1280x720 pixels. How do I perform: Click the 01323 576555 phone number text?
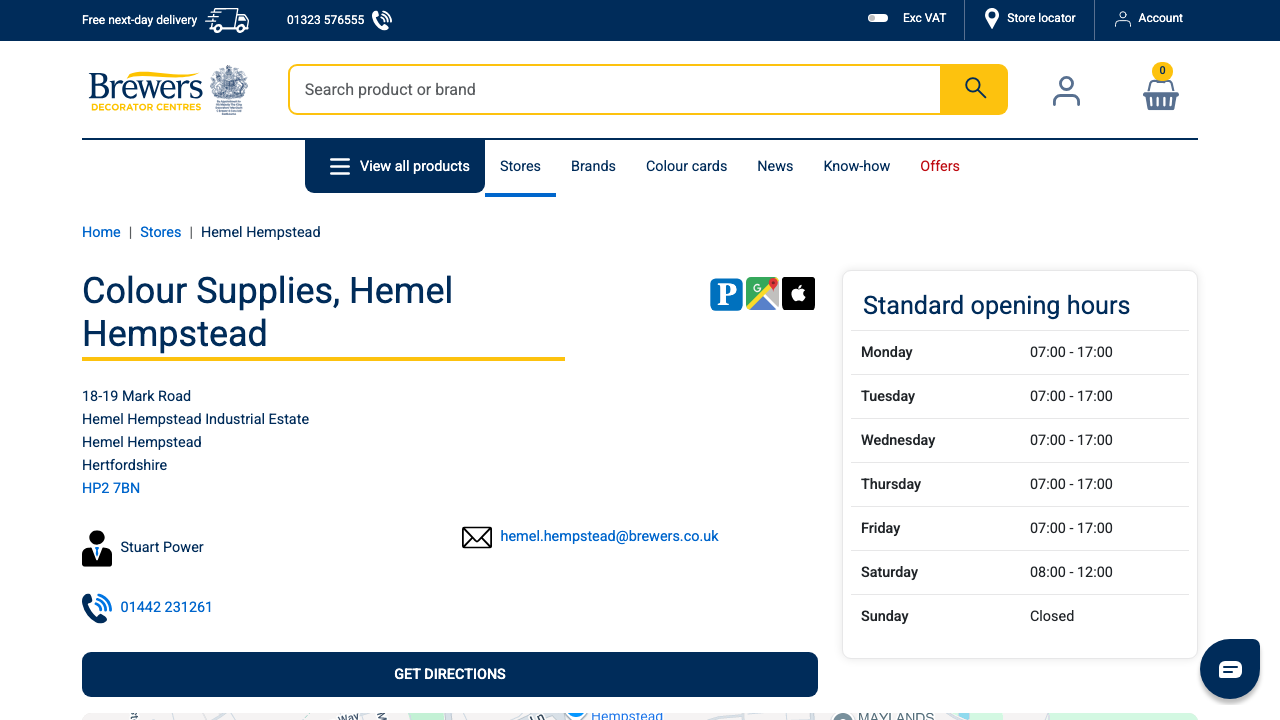[325, 20]
